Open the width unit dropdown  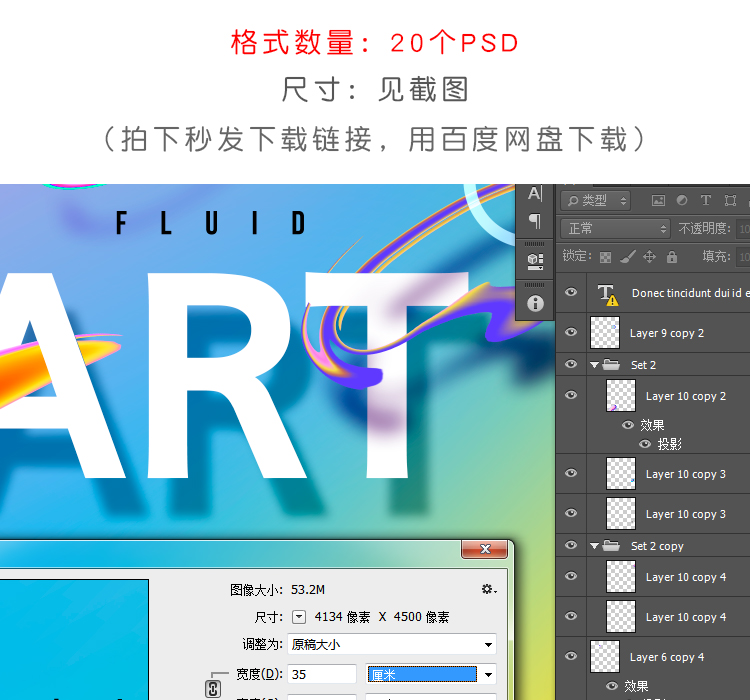pyautogui.click(x=431, y=675)
